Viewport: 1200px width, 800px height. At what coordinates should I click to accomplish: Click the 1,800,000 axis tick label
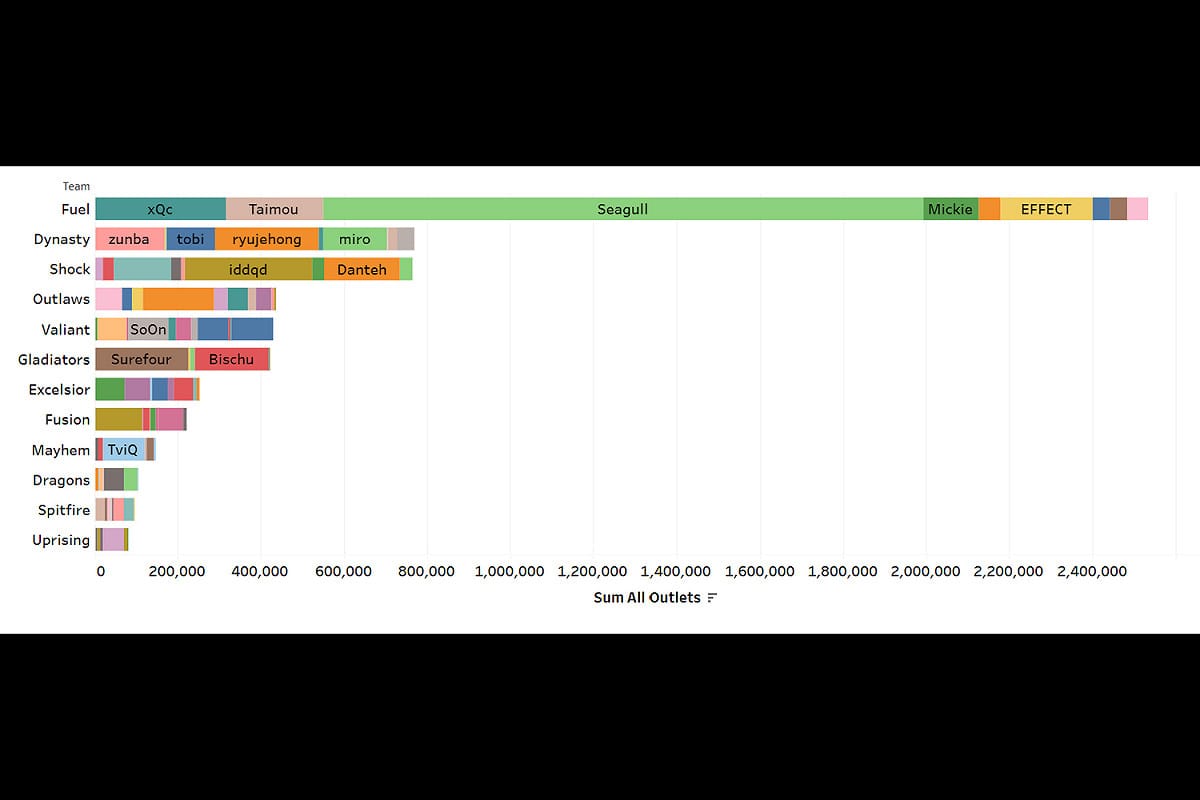(843, 571)
